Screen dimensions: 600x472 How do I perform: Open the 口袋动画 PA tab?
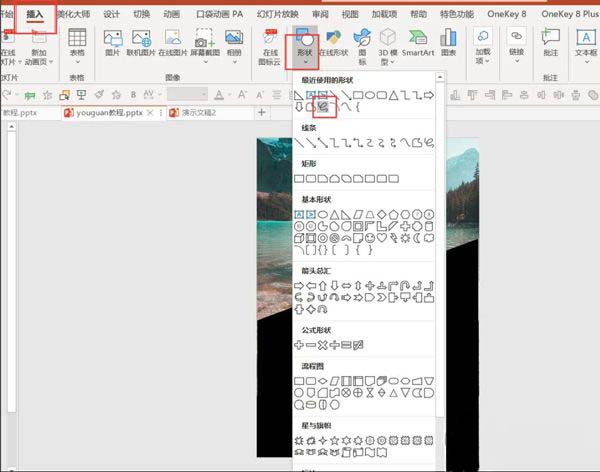[220, 15]
